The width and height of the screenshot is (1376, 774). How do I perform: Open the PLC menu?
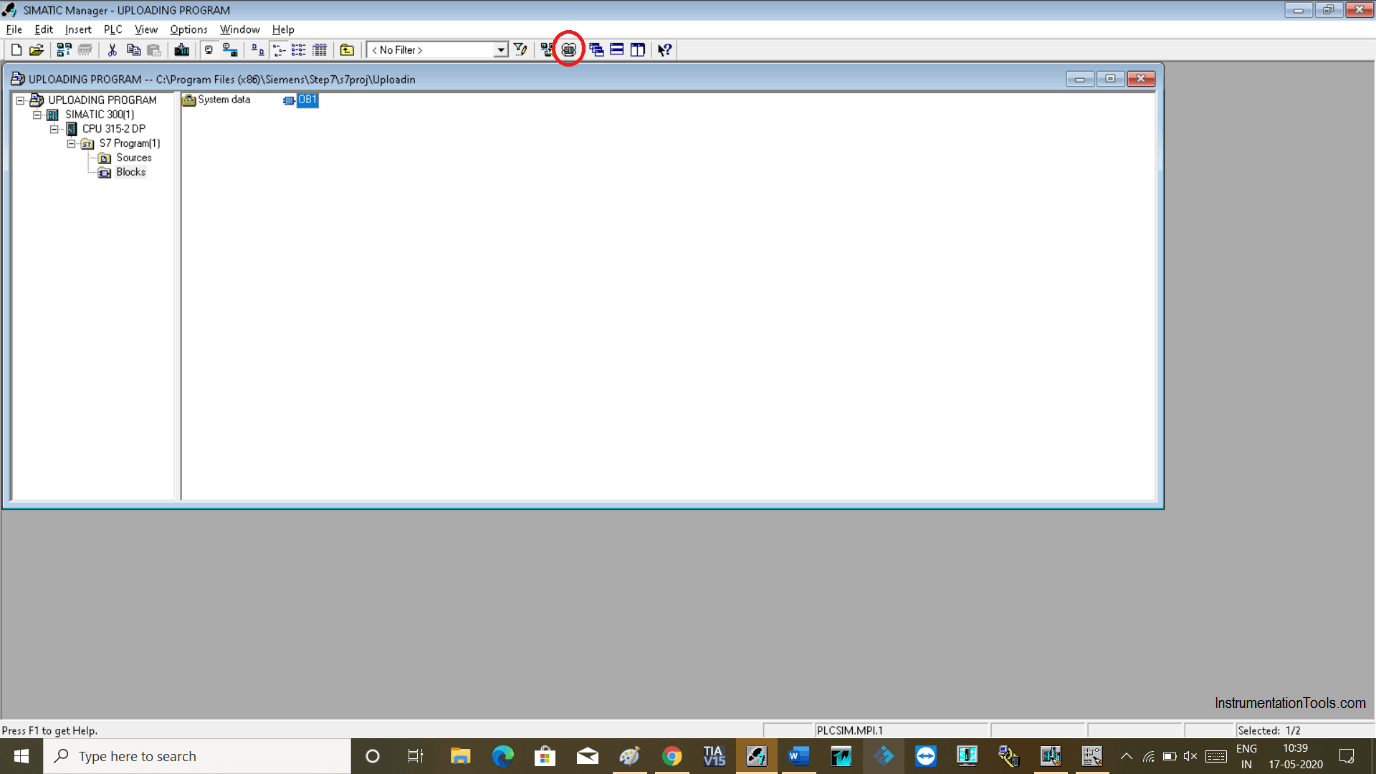tap(113, 29)
